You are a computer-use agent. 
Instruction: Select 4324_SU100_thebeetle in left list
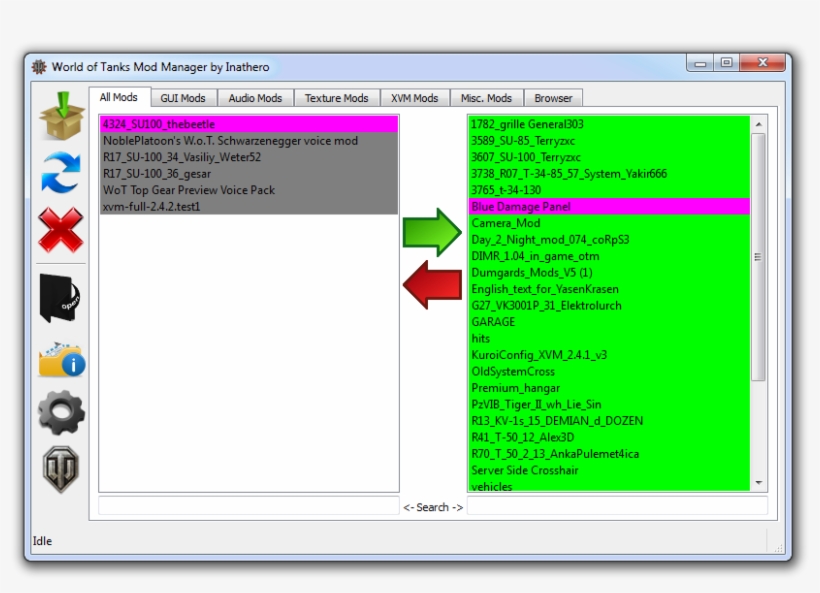(x=249, y=124)
